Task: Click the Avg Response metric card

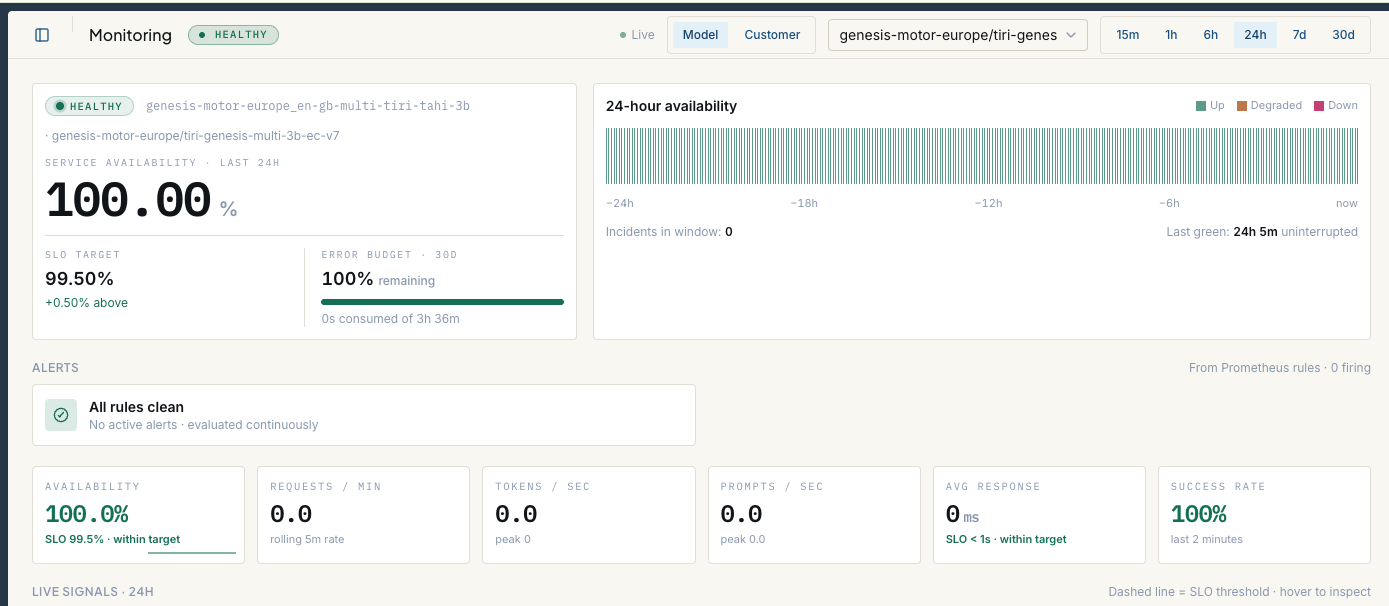Action: point(1039,515)
